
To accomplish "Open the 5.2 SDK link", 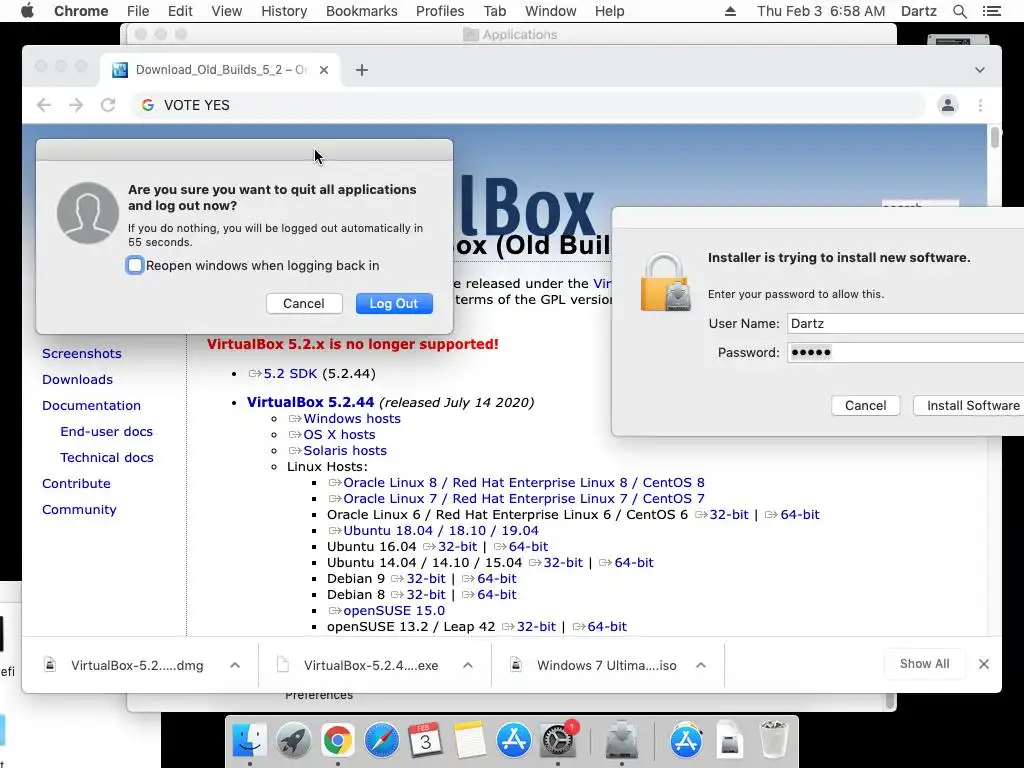I will point(290,374).
